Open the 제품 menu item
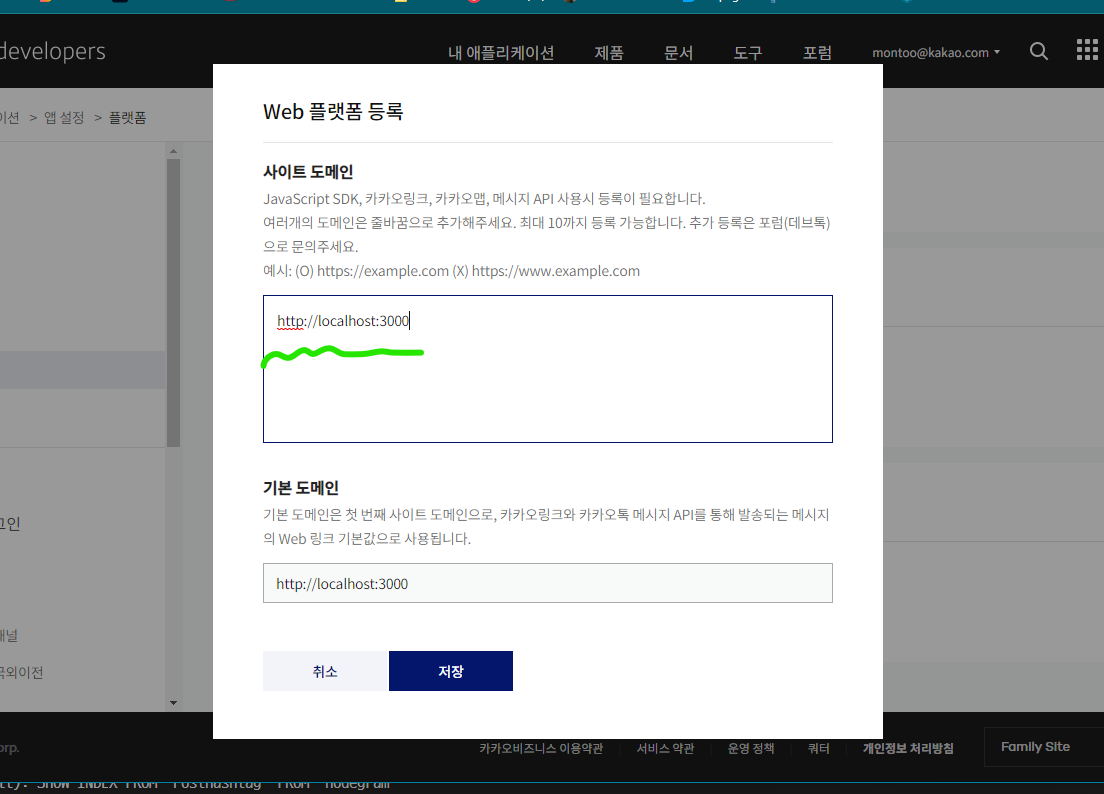The height and width of the screenshot is (794, 1104). pos(609,53)
